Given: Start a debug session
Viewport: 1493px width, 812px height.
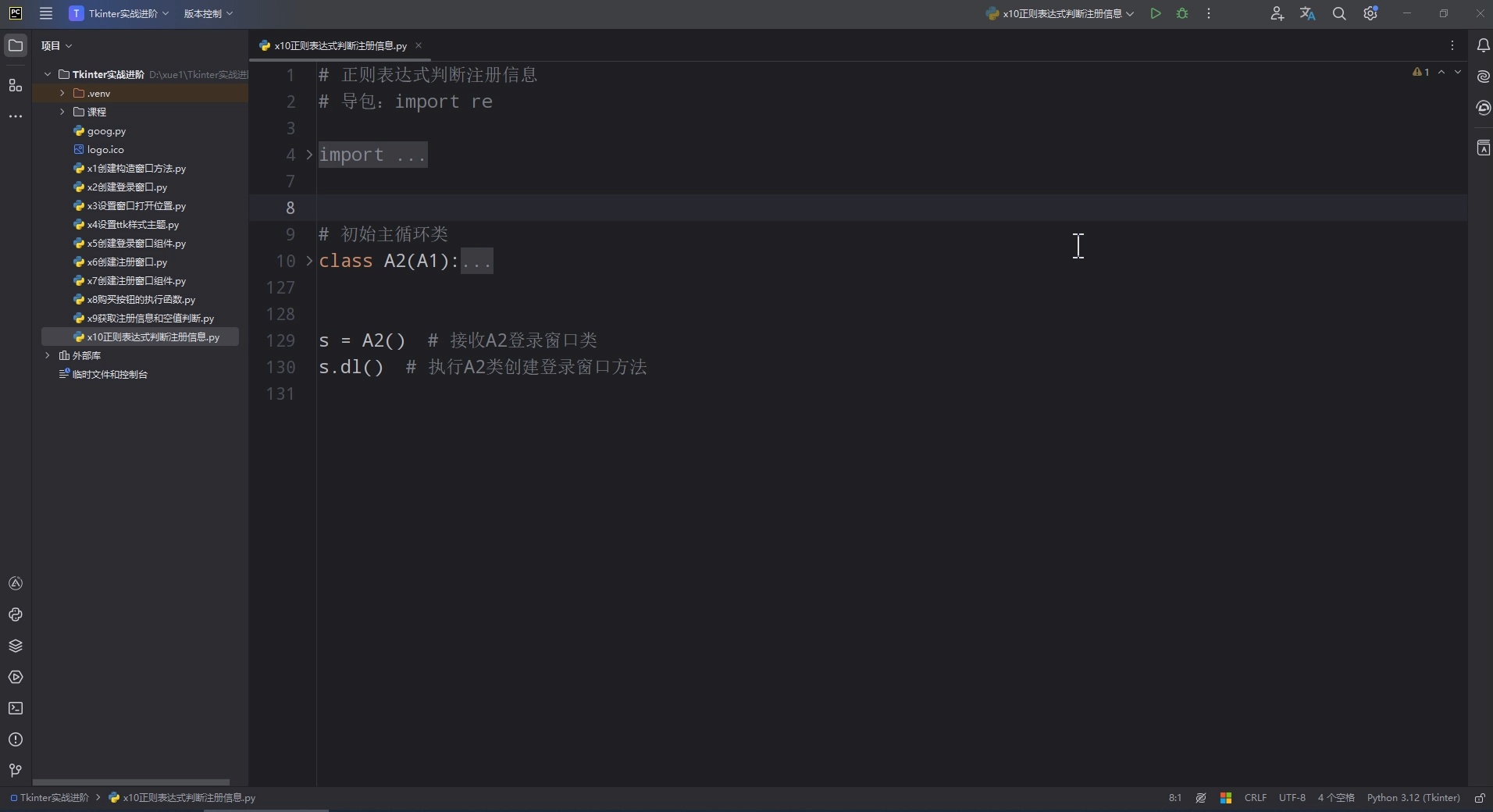Looking at the screenshot, I should (x=1182, y=13).
